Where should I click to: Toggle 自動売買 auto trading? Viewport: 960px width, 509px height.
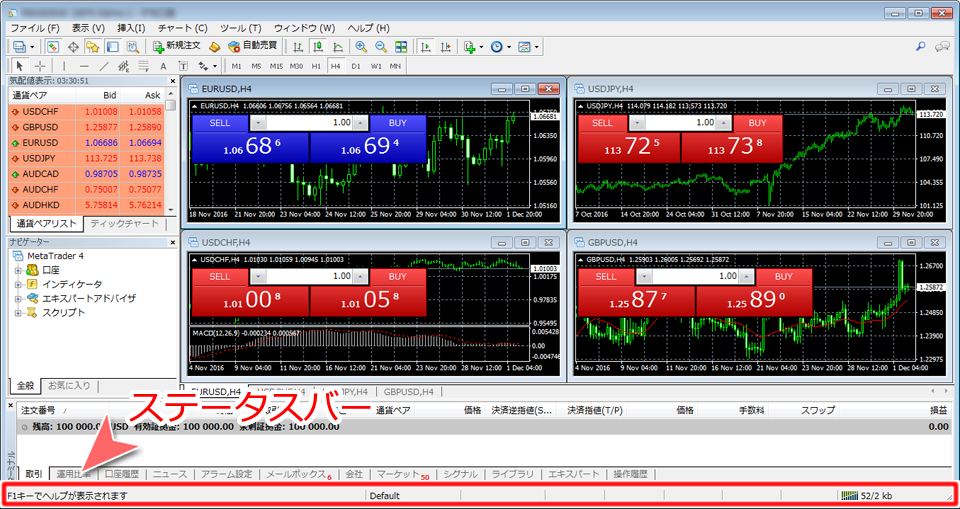click(x=252, y=47)
